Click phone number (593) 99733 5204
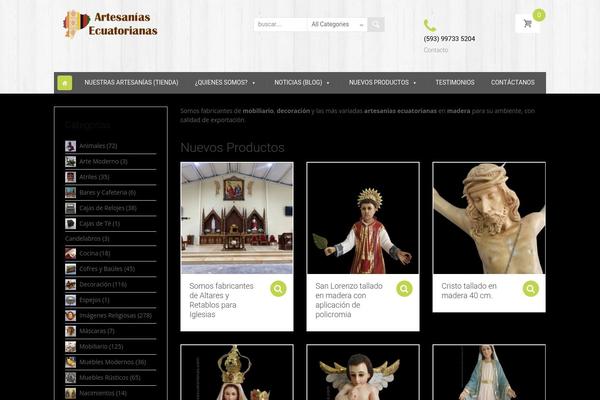The width and height of the screenshot is (600, 400). [449, 39]
